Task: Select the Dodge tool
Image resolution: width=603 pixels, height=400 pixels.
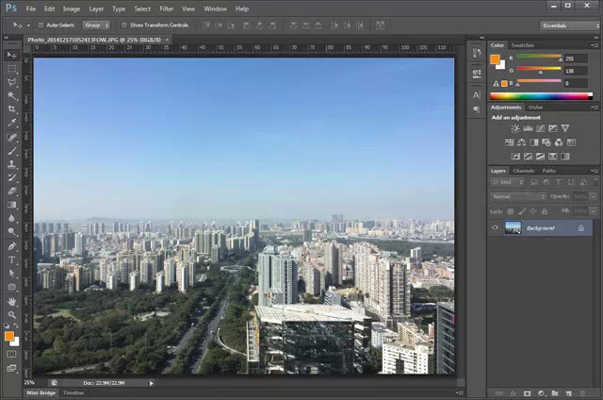Action: tap(12, 232)
